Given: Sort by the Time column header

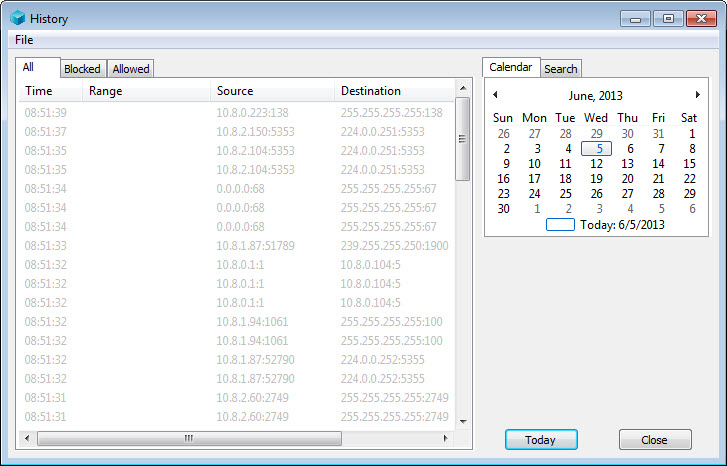Looking at the screenshot, I should (39, 91).
